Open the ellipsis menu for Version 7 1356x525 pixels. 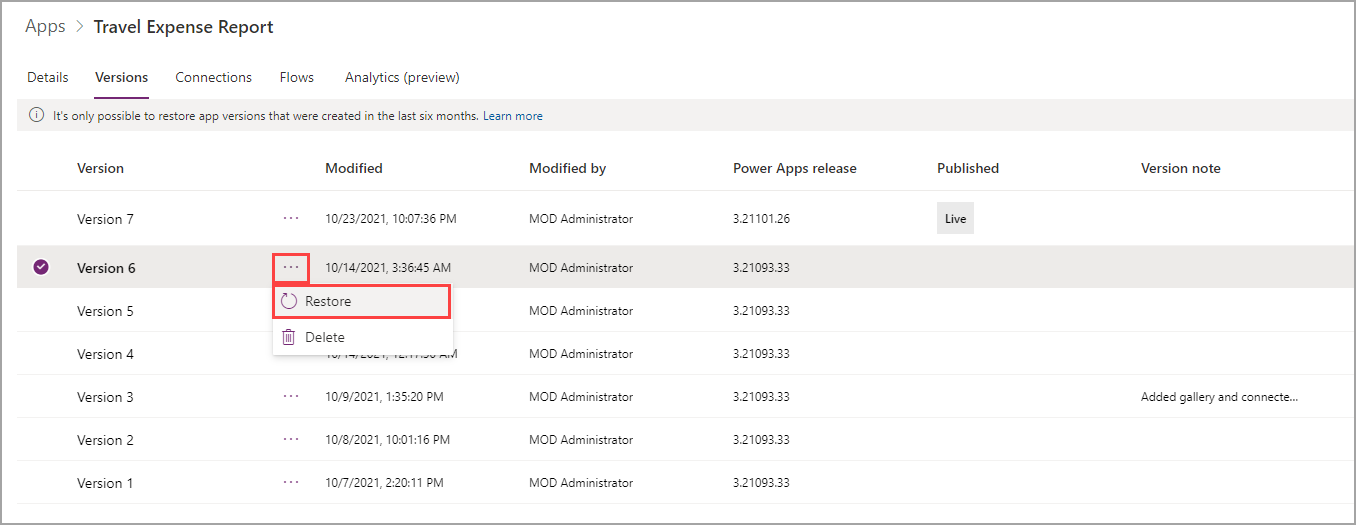click(291, 217)
